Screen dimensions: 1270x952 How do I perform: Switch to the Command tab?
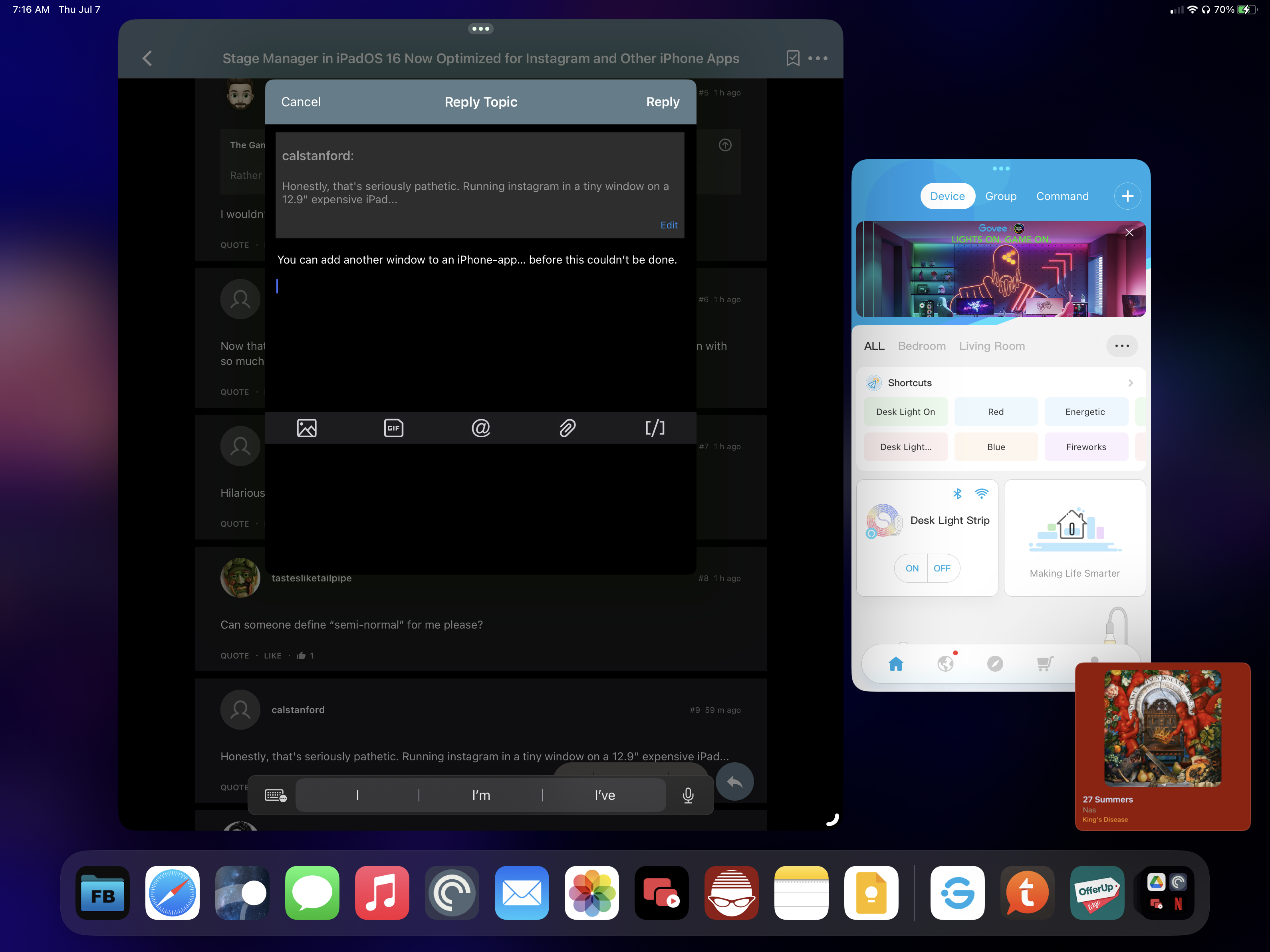click(1062, 196)
